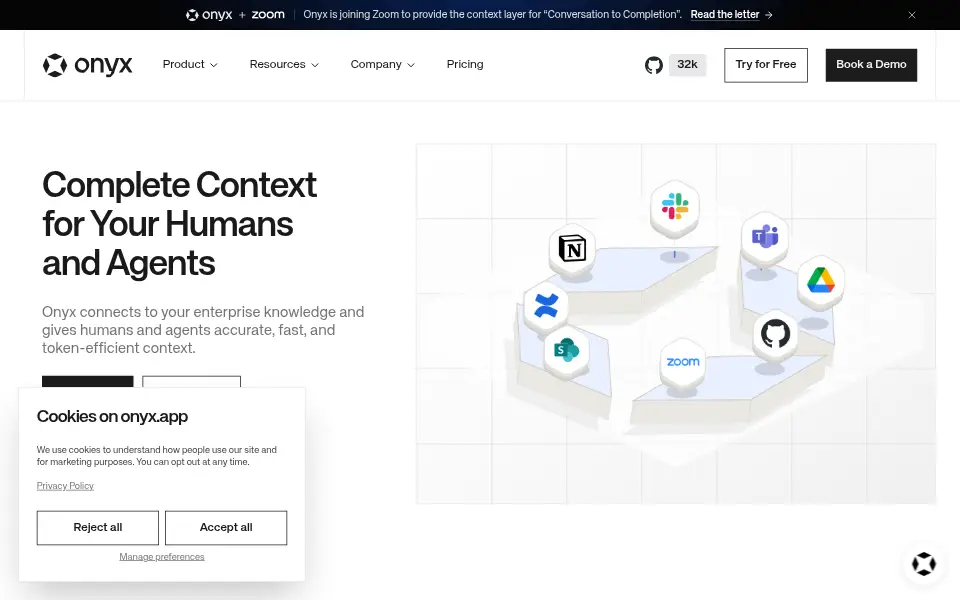This screenshot has width=960, height=600.
Task: Open Manage preferences for cookies
Action: (162, 557)
